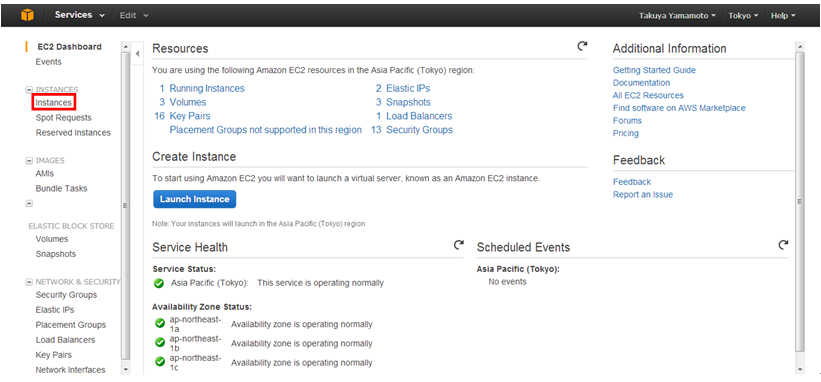Viewport: 821px width, 382px height.
Task: Open the Help dropdown menu
Action: [783, 16]
